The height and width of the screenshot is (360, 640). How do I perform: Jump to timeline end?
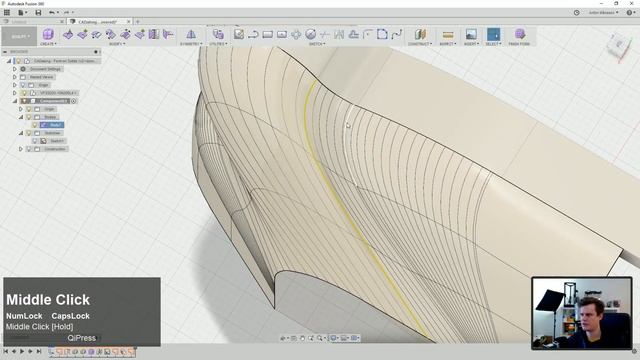click(x=39, y=351)
